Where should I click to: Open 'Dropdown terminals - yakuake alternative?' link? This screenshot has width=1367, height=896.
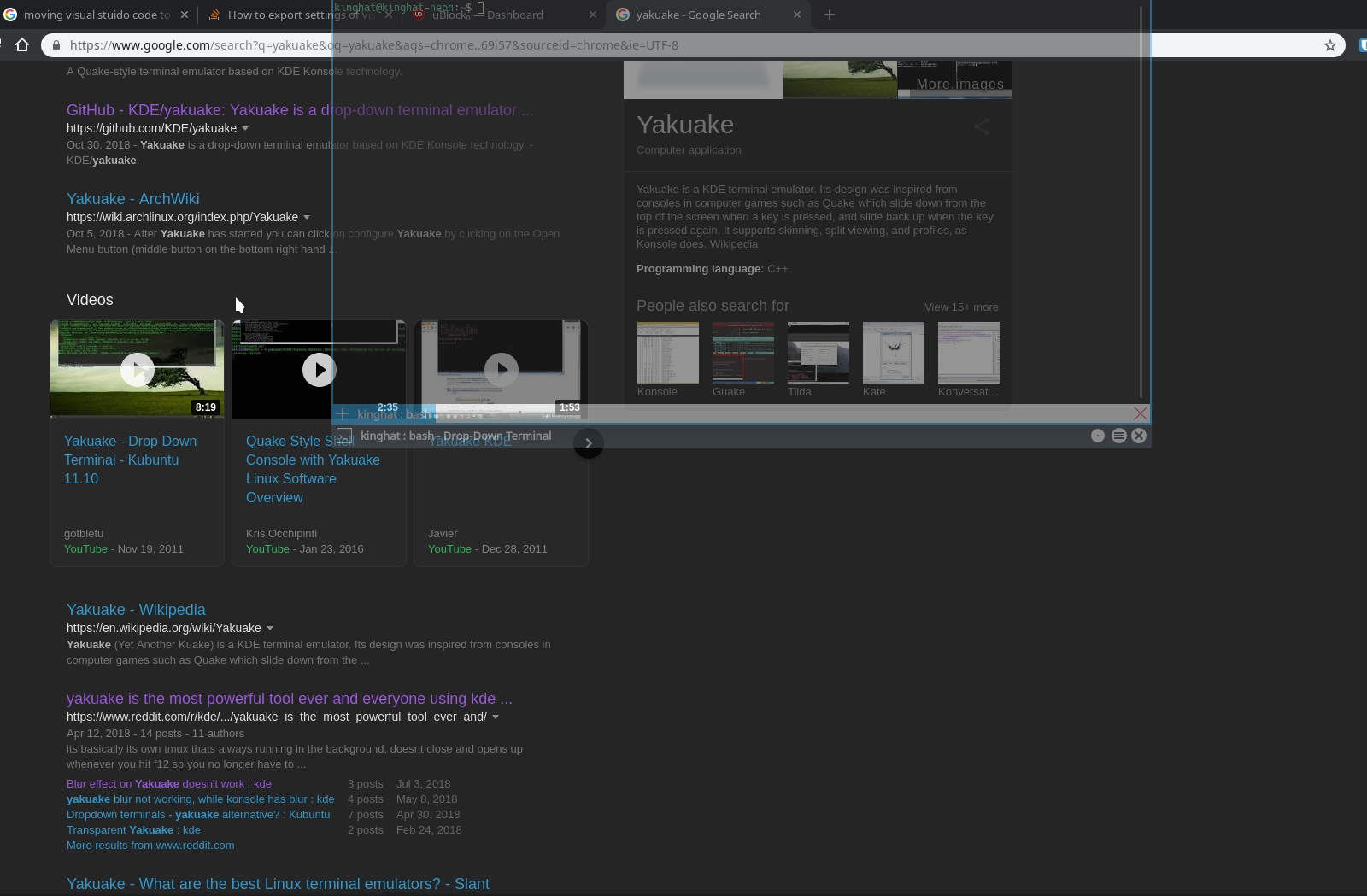click(x=198, y=814)
